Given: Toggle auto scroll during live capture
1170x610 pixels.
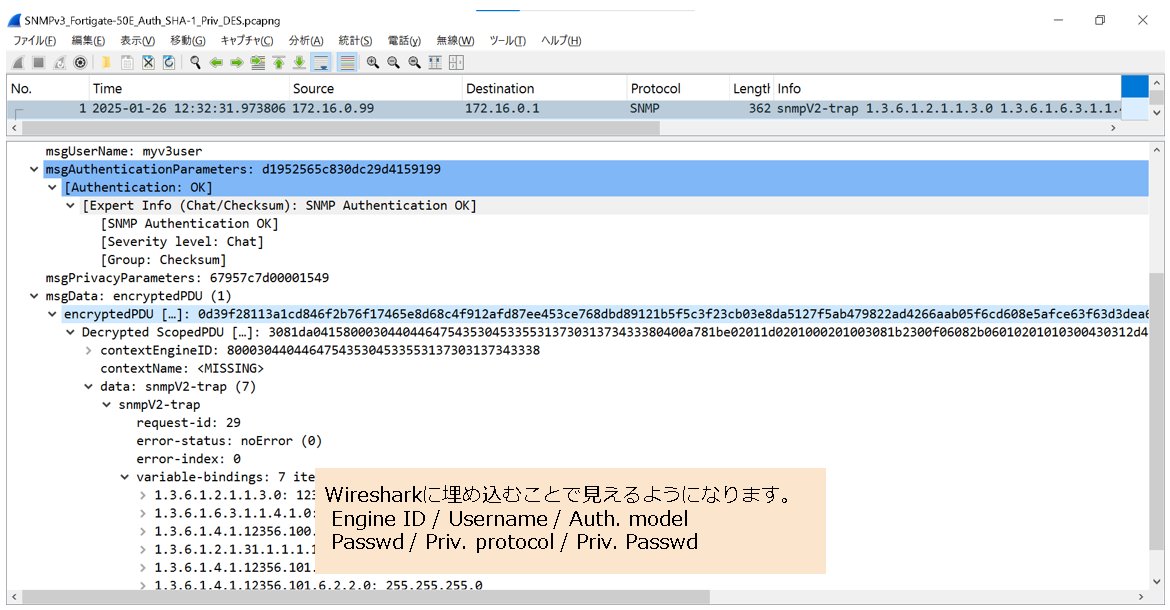Looking at the screenshot, I should click(x=321, y=63).
